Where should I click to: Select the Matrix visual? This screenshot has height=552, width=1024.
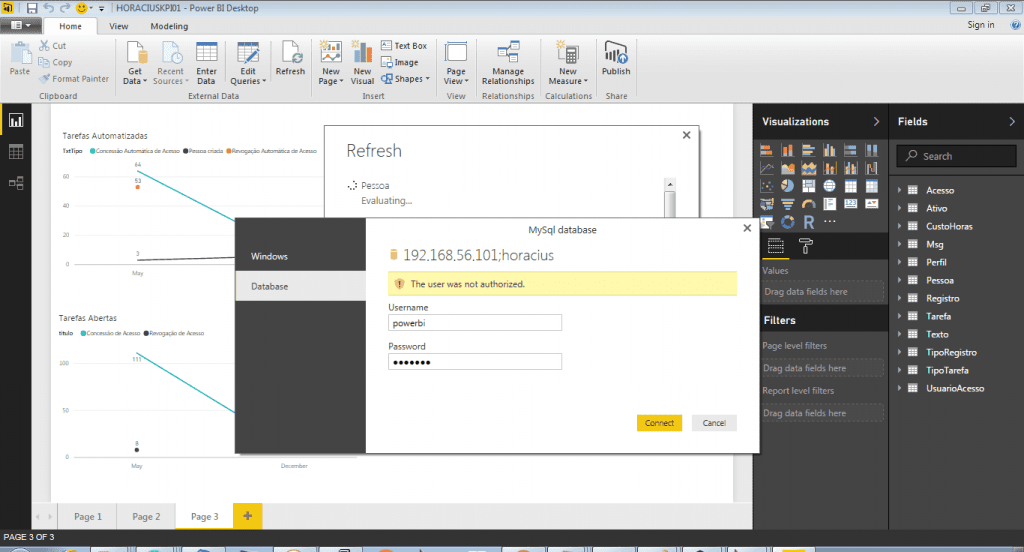point(871,186)
